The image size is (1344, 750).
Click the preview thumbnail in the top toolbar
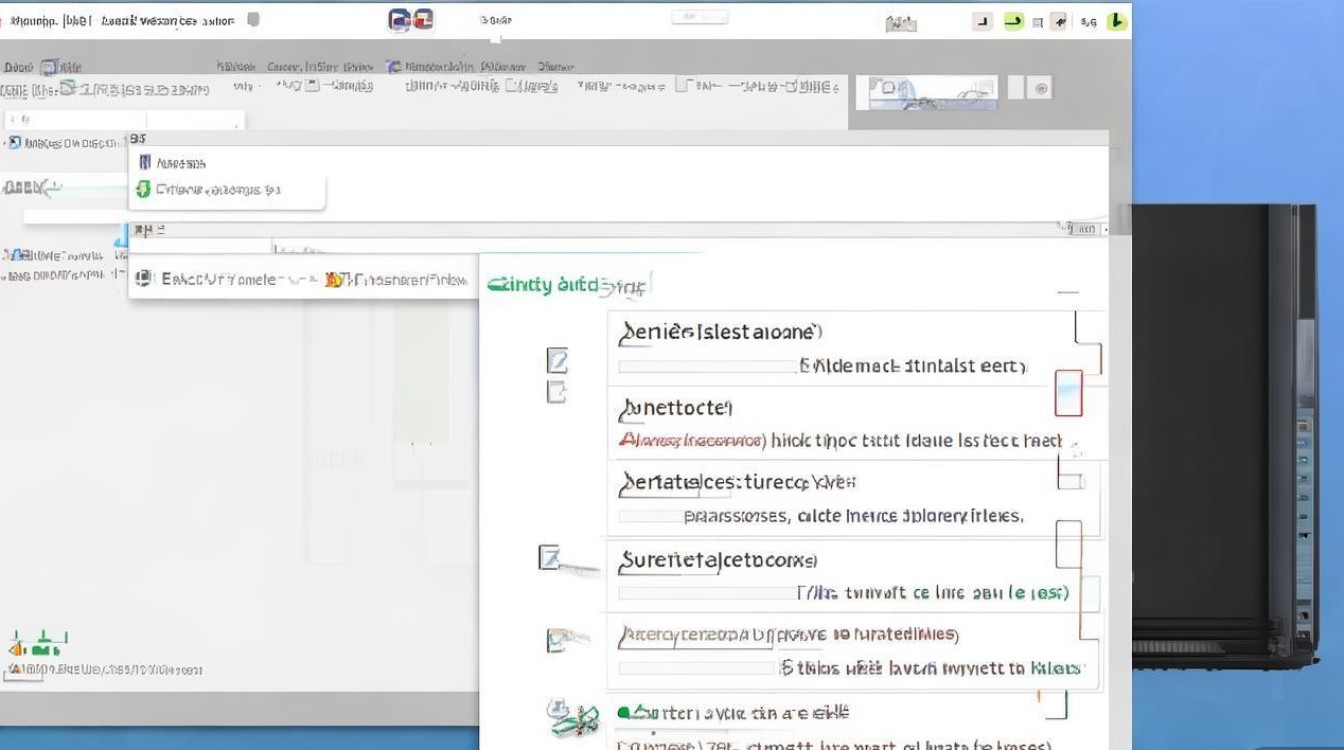(x=933, y=93)
